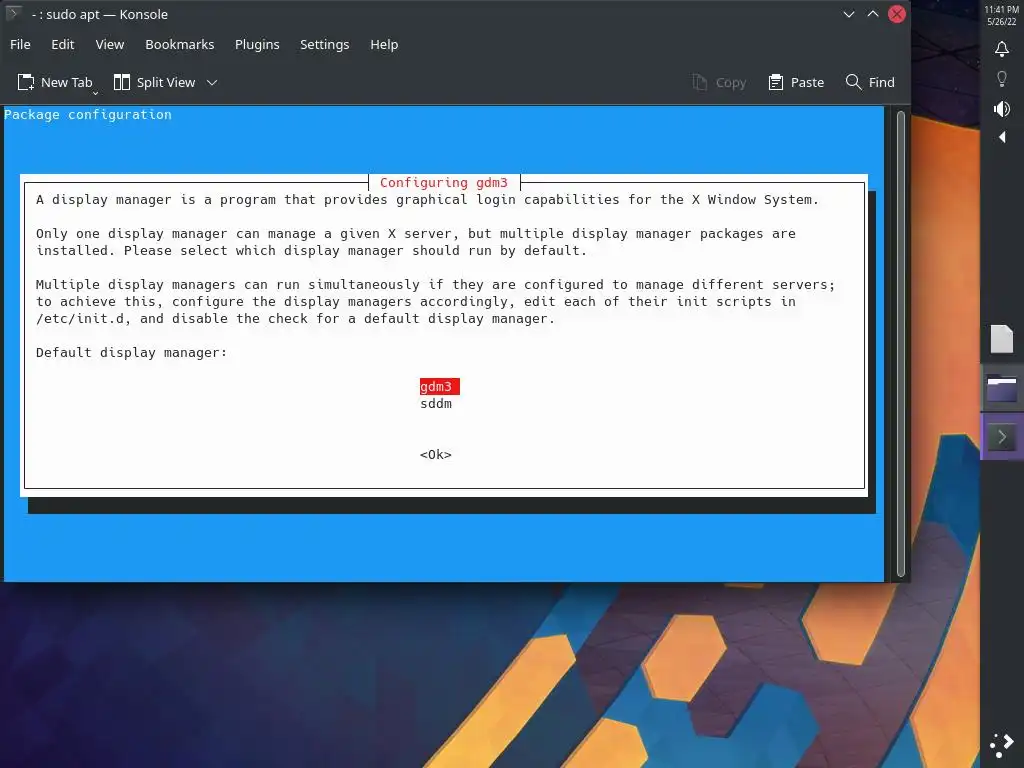1024x768 pixels.
Task: Click the Copy icon in toolbar
Action: (x=699, y=82)
